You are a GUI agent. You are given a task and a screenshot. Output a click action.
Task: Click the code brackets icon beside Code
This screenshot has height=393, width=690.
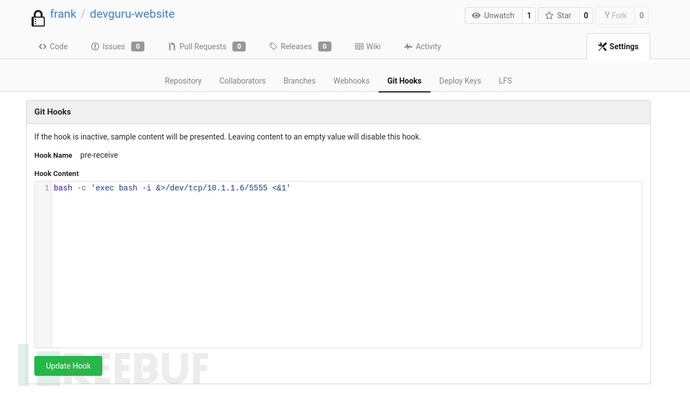42,47
